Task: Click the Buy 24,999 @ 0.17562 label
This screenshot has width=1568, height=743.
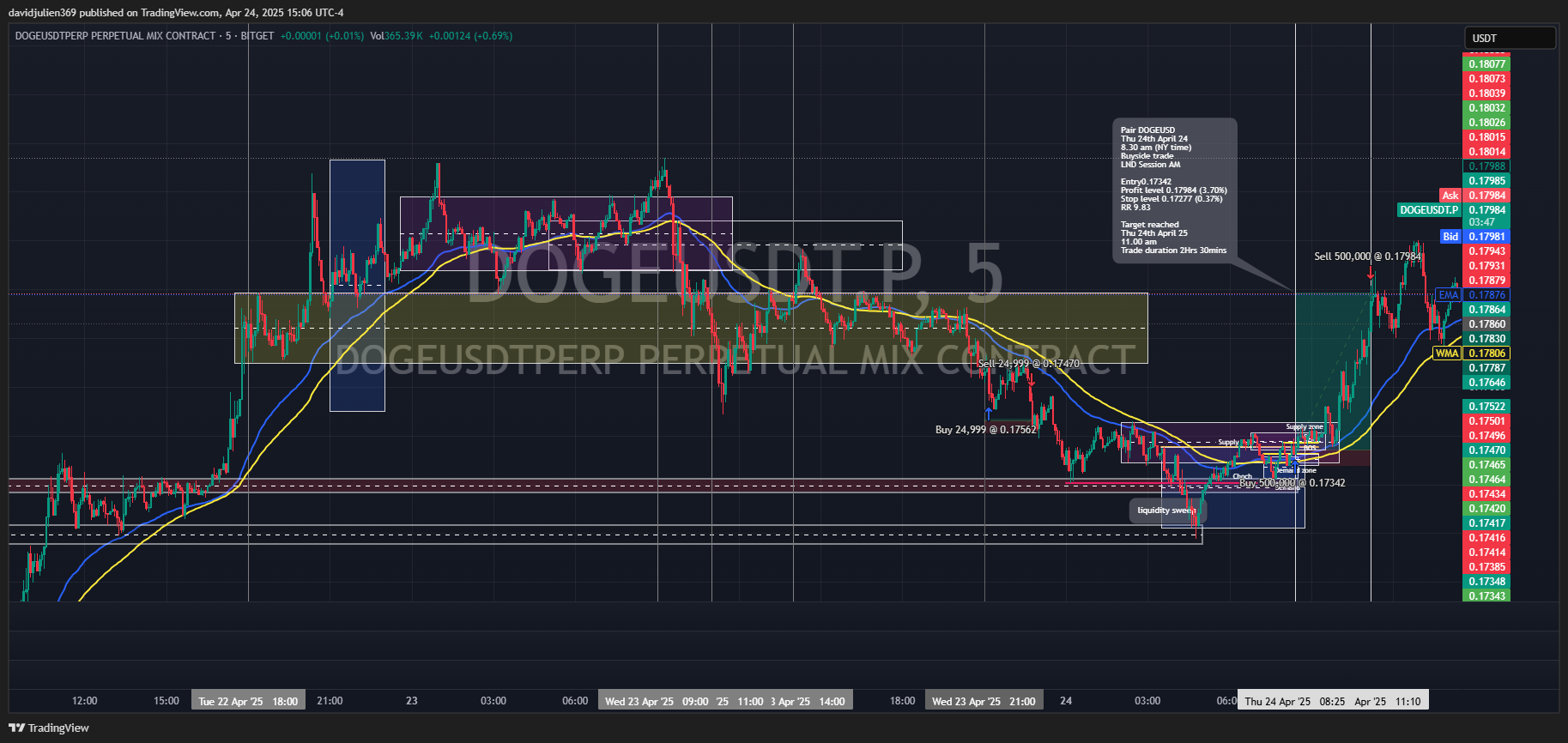Action: point(985,430)
